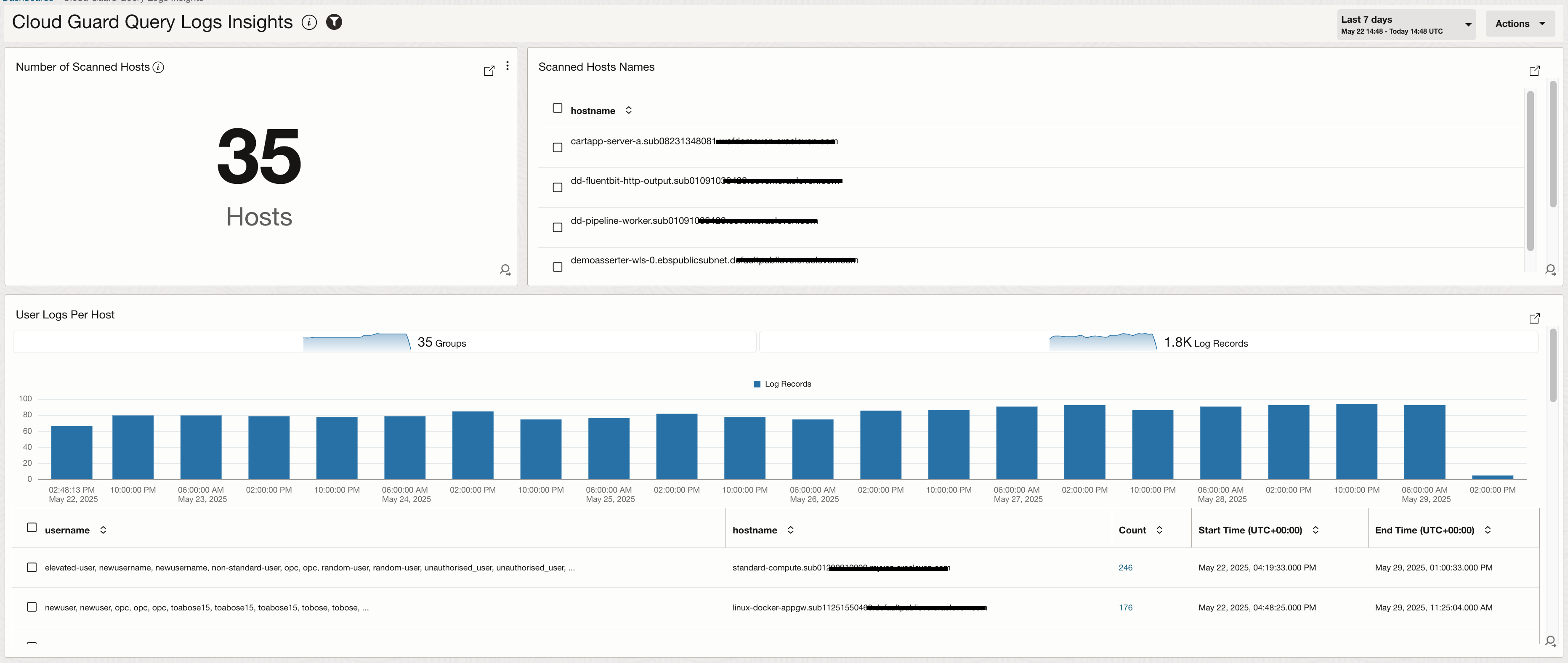Click magnifier icon in Scanned Hosts Names
Viewport: 1568px width, 663px height.
pyautogui.click(x=1550, y=270)
